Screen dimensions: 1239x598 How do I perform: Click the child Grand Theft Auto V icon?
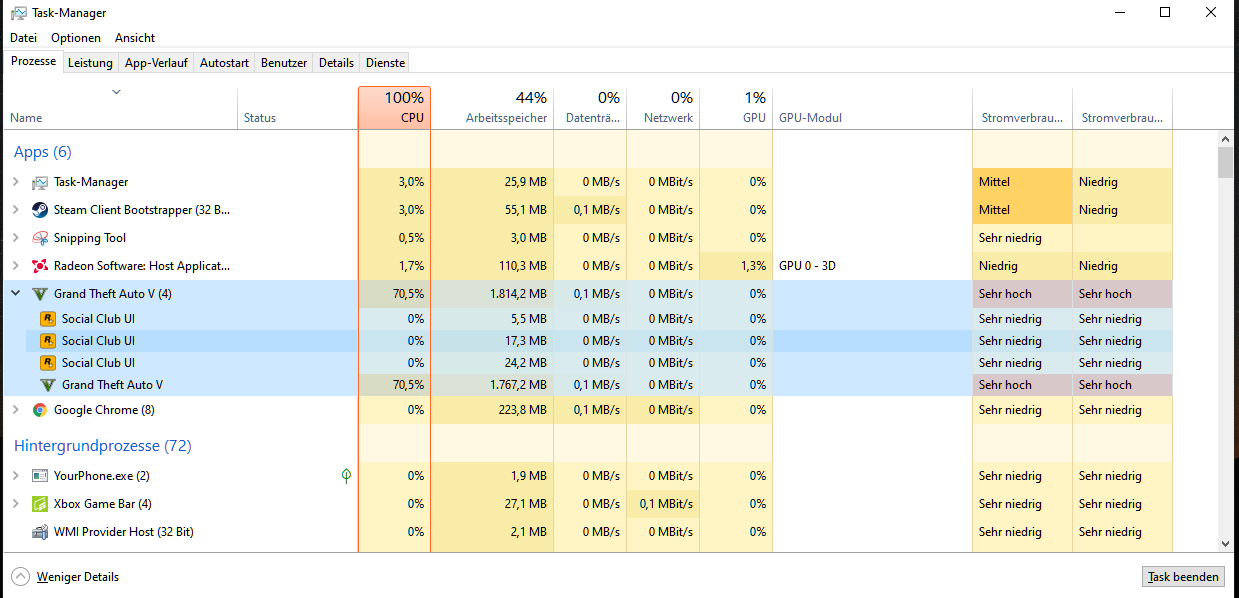click(x=48, y=385)
